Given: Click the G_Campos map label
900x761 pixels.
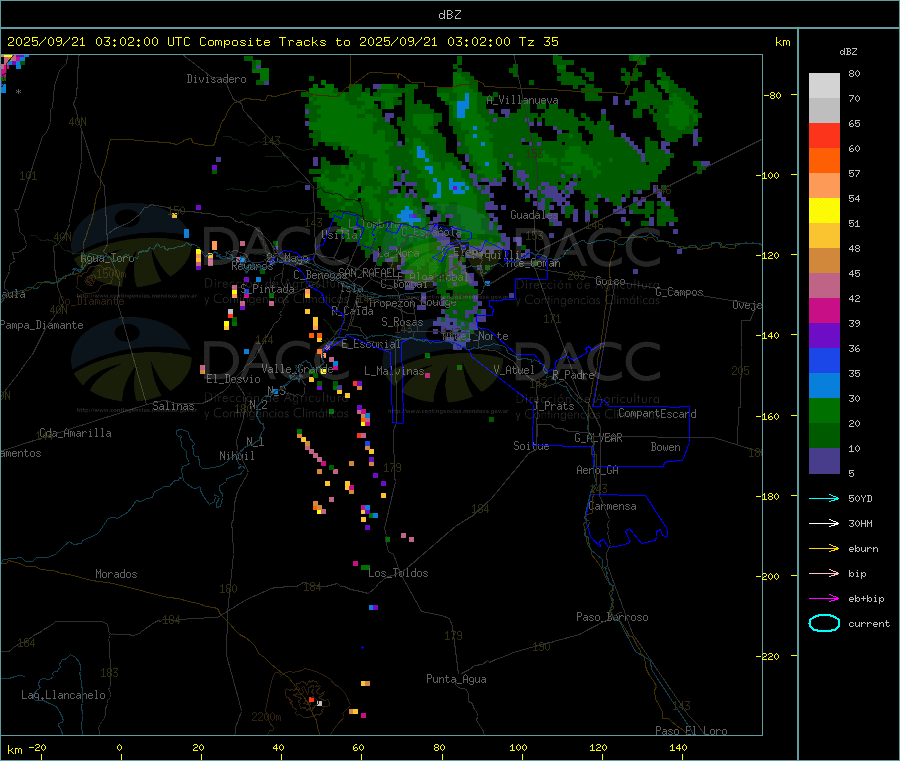Looking at the screenshot, I should [x=679, y=292].
